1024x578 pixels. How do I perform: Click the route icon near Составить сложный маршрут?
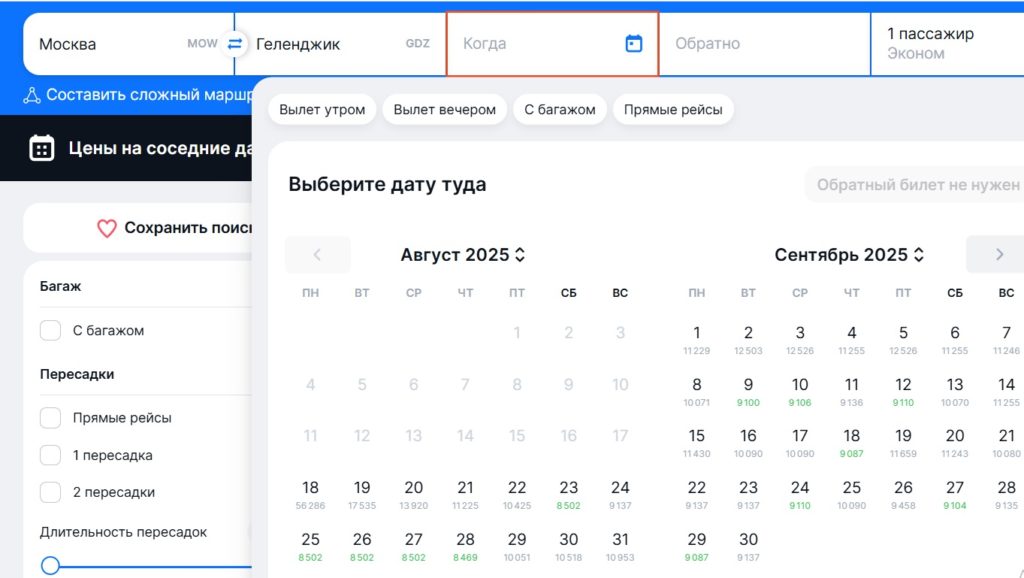pos(31,92)
